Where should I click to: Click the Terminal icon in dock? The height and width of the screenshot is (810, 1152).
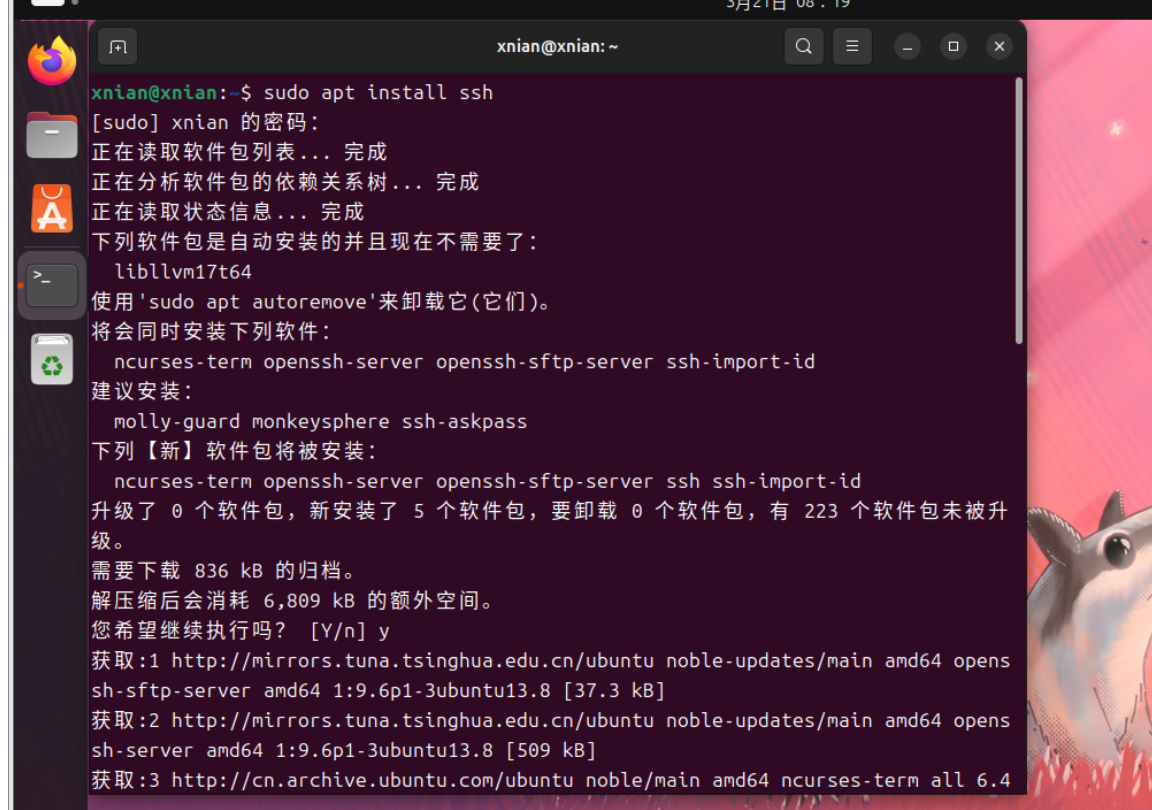52,285
